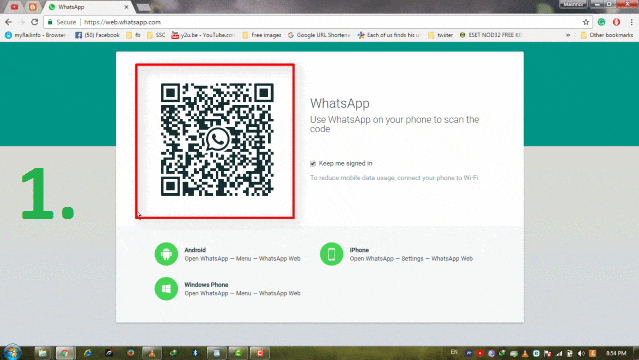Open the Bluetooth taskbar icon
Viewport: 639px width, 360px height.
(195, 353)
